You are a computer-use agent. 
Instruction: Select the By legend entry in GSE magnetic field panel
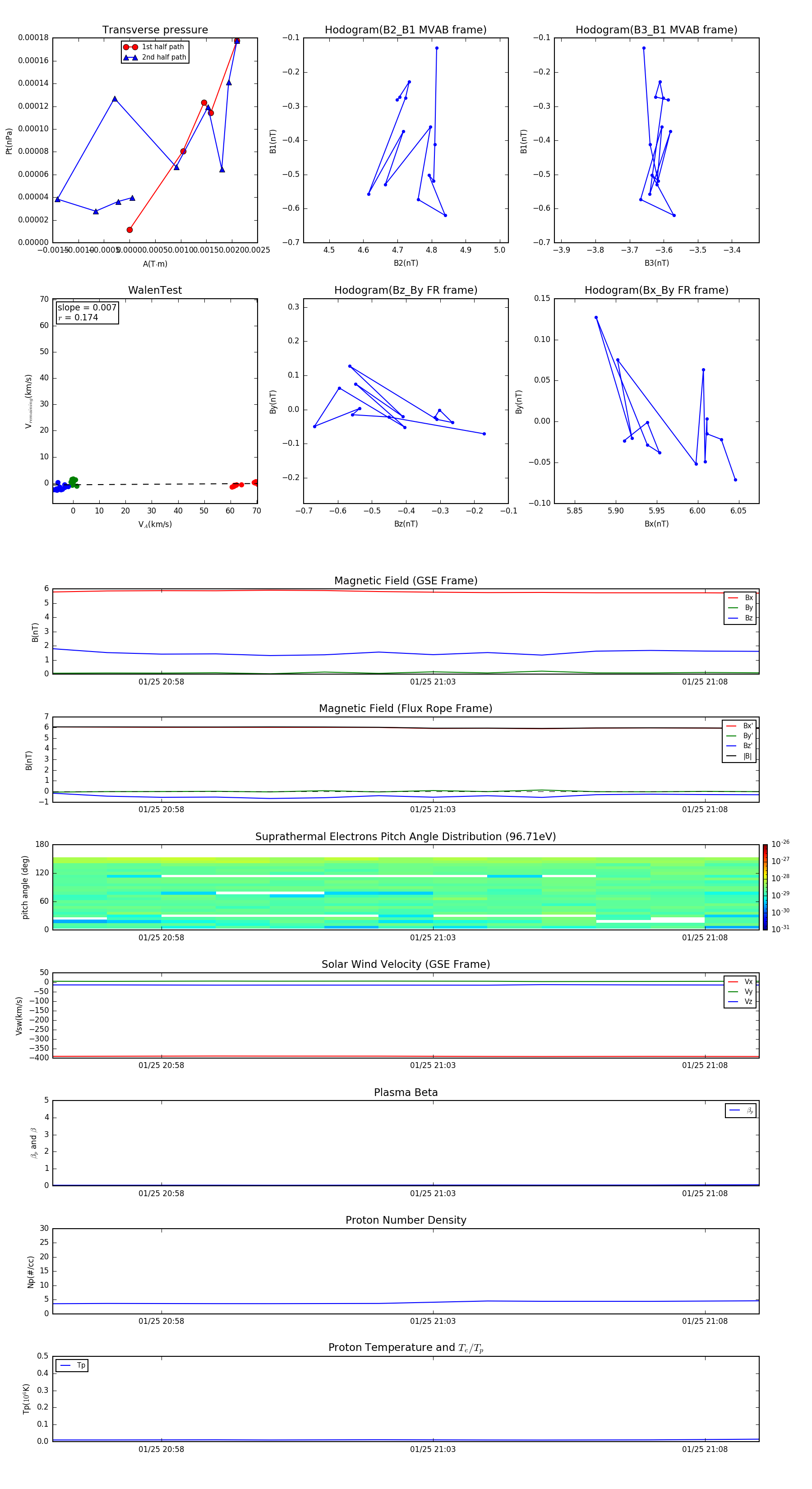tap(740, 607)
